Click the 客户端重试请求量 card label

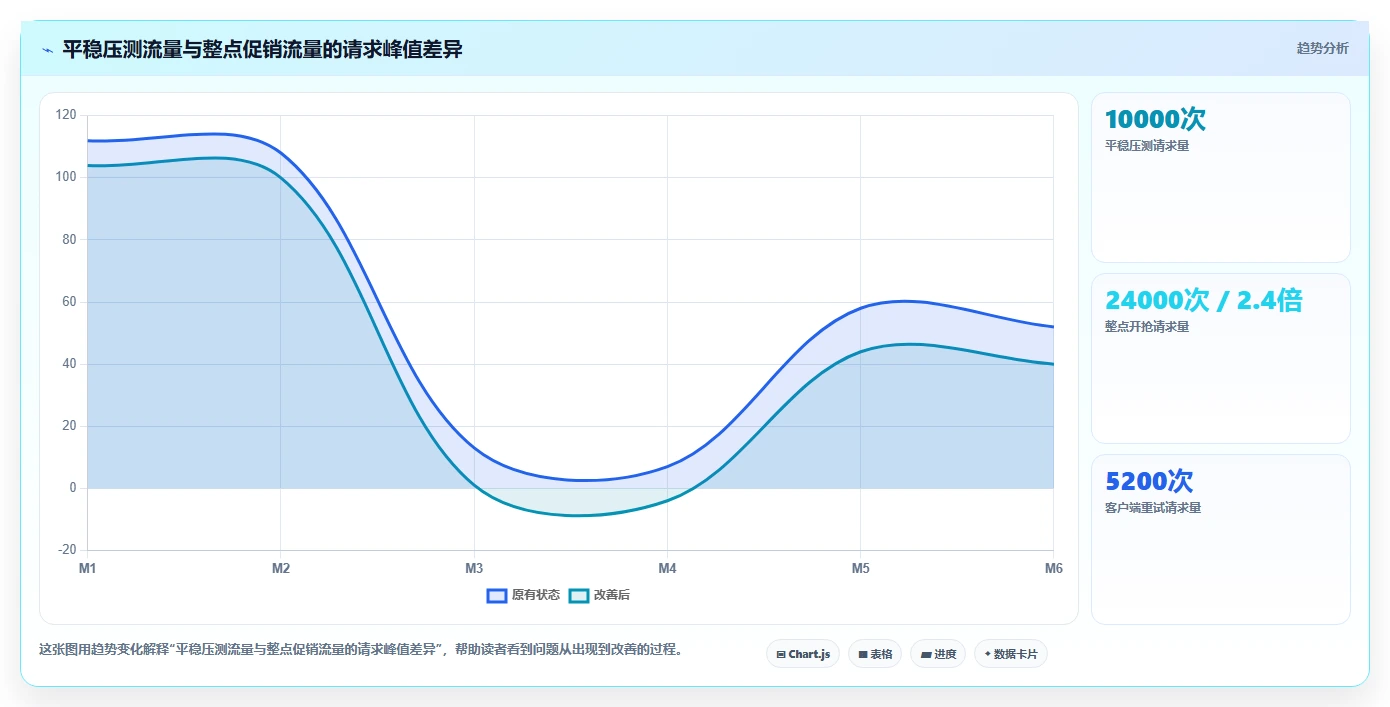1153,508
